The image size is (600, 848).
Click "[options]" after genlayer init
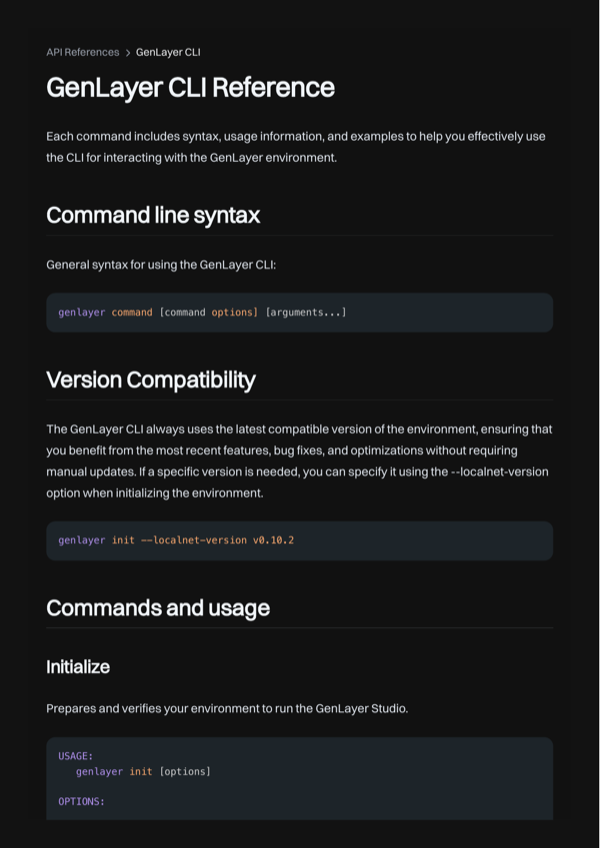(185, 772)
